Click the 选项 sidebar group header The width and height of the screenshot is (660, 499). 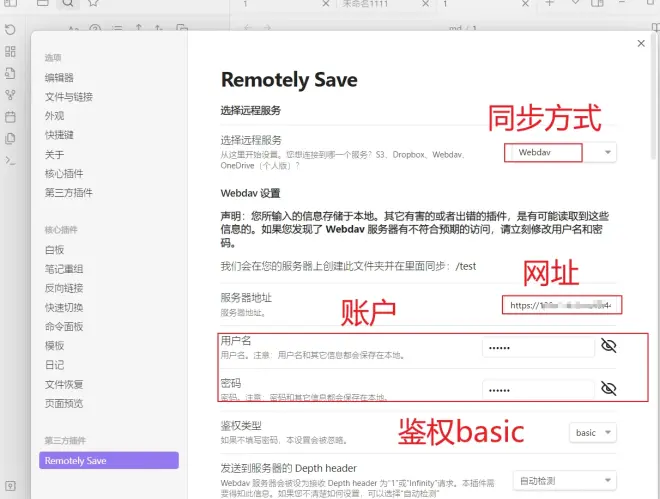(x=53, y=58)
